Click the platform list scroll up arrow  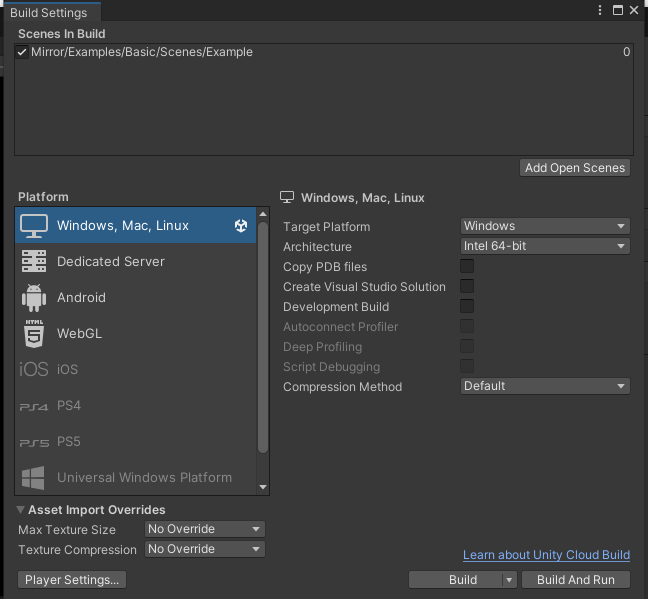point(263,214)
